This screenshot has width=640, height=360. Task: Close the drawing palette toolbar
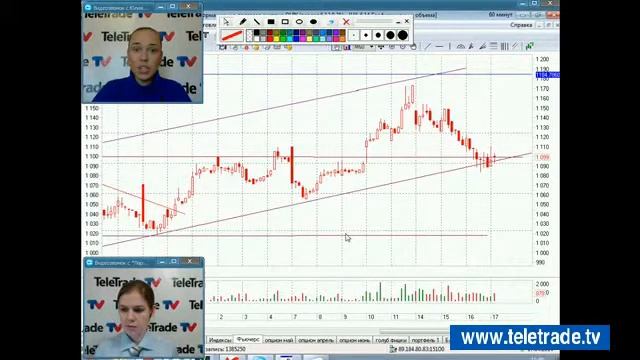pyautogui.click(x=407, y=21)
